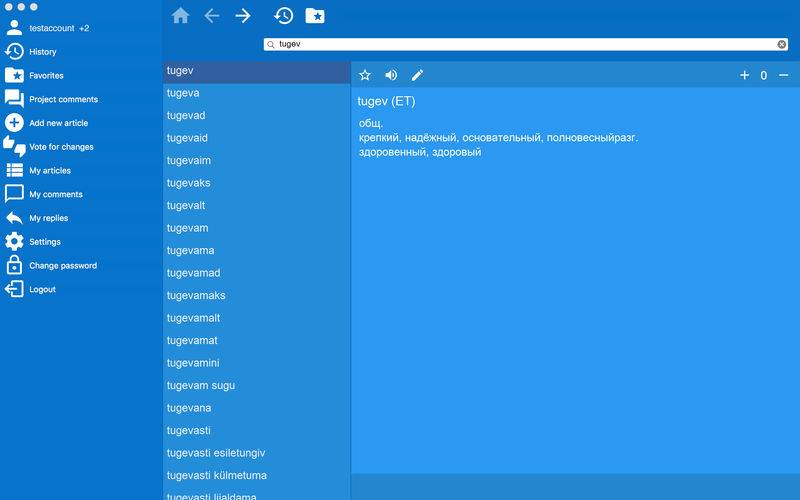
Task: Open Vote for changes label
Action: pyautogui.click(x=61, y=147)
